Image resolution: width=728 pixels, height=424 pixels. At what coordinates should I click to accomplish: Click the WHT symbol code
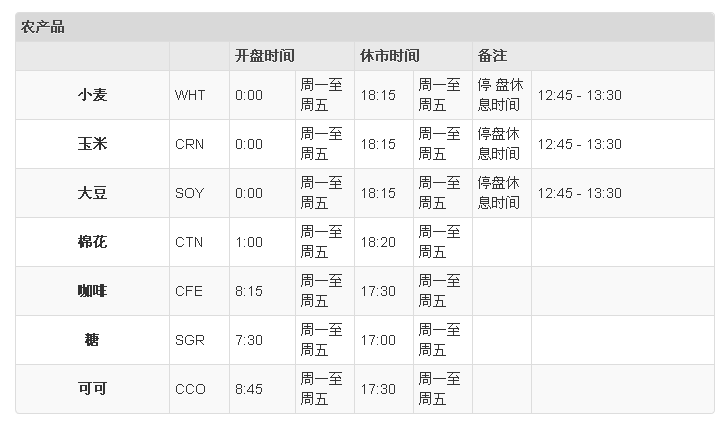coord(189,95)
